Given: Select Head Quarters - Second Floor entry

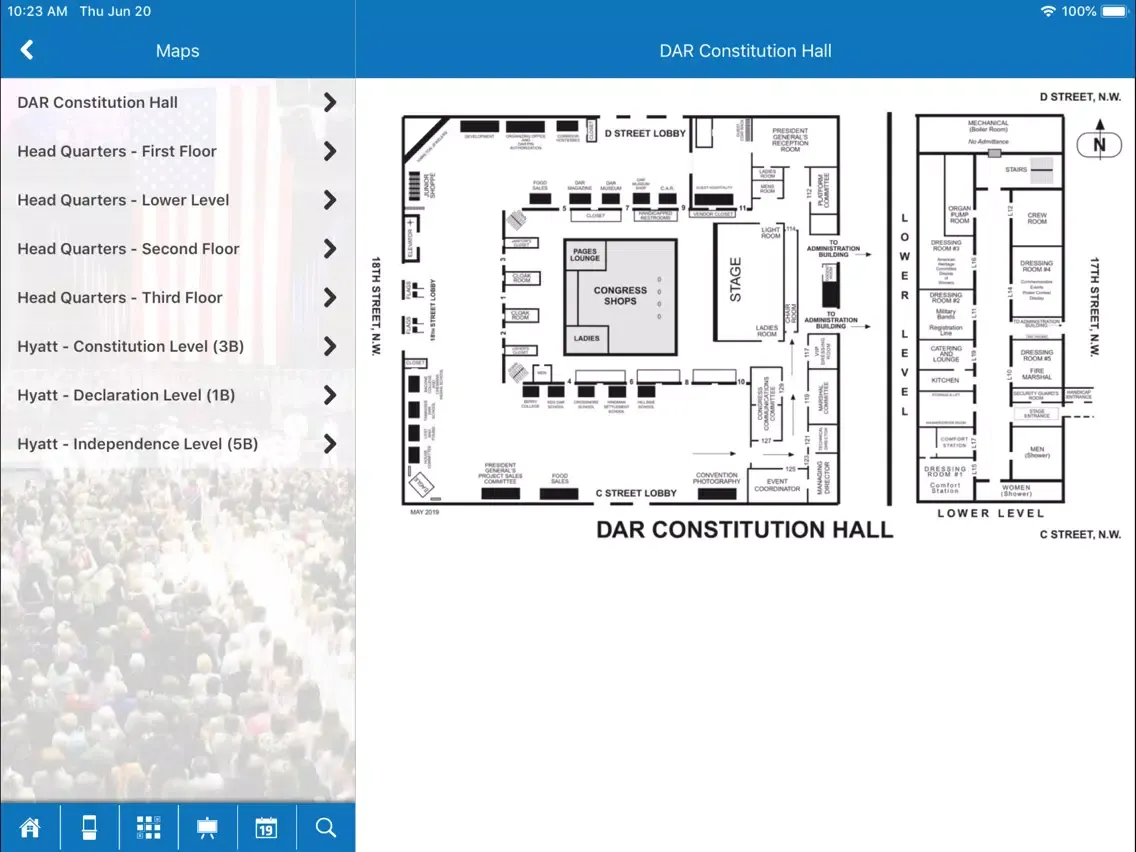Looking at the screenshot, I should coord(178,248).
